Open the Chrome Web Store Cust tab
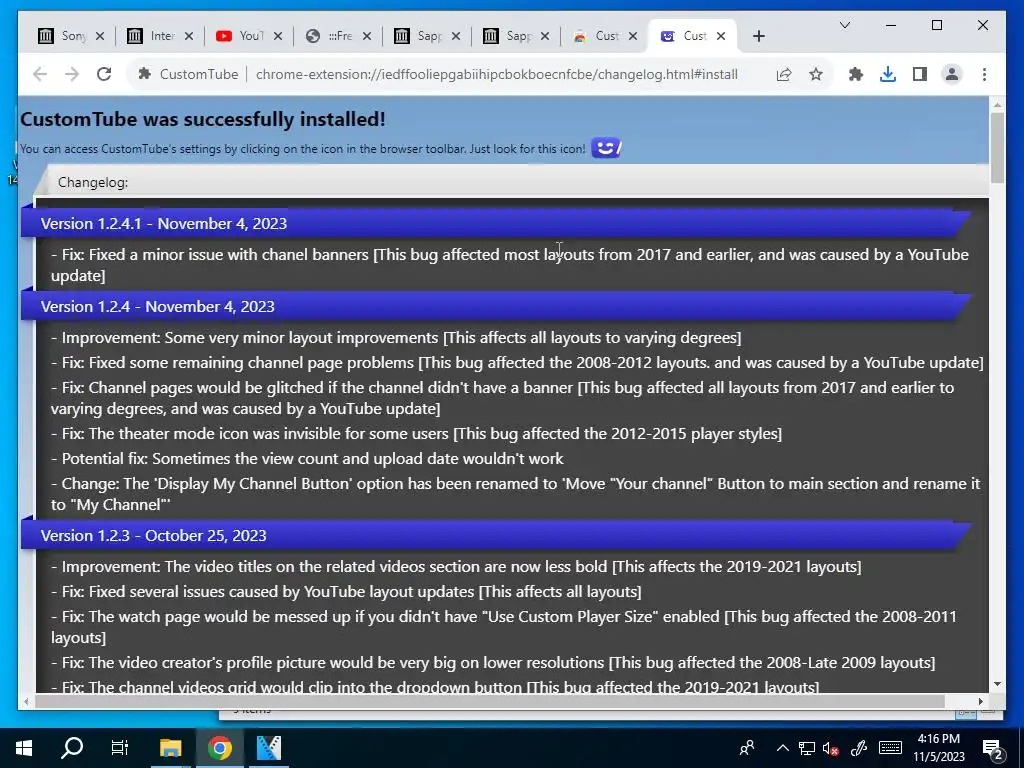1024x768 pixels. coord(597,36)
